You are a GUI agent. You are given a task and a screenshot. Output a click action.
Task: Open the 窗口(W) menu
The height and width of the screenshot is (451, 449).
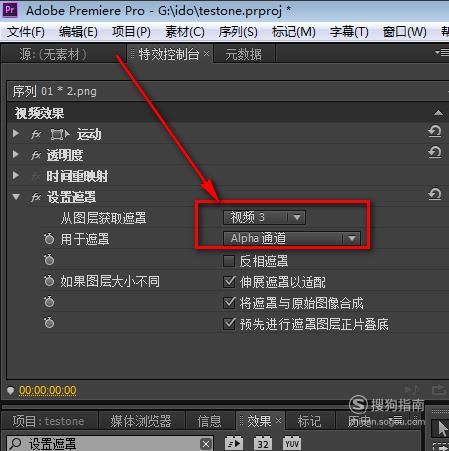tap(404, 32)
